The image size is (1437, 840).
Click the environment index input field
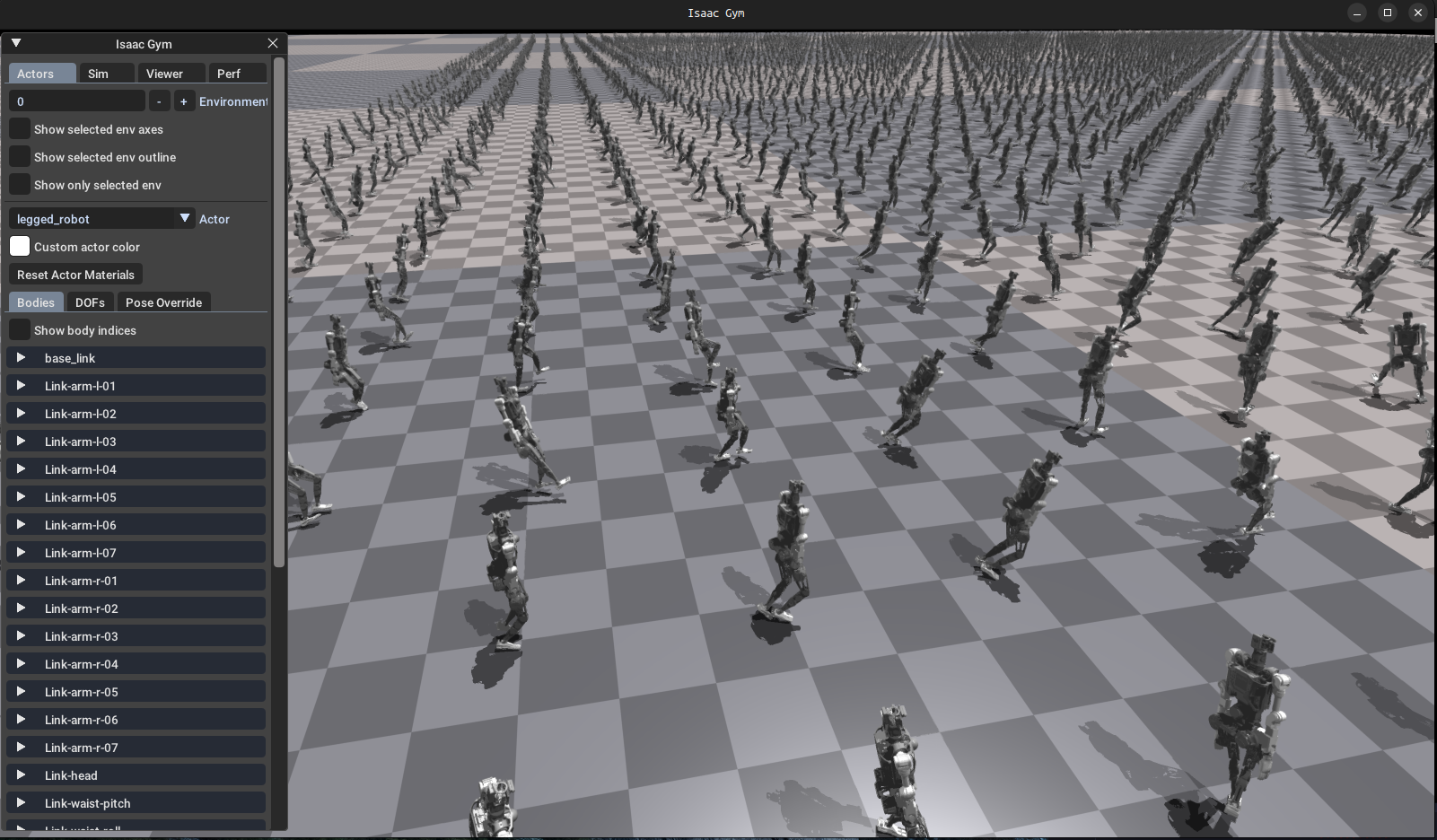point(77,101)
